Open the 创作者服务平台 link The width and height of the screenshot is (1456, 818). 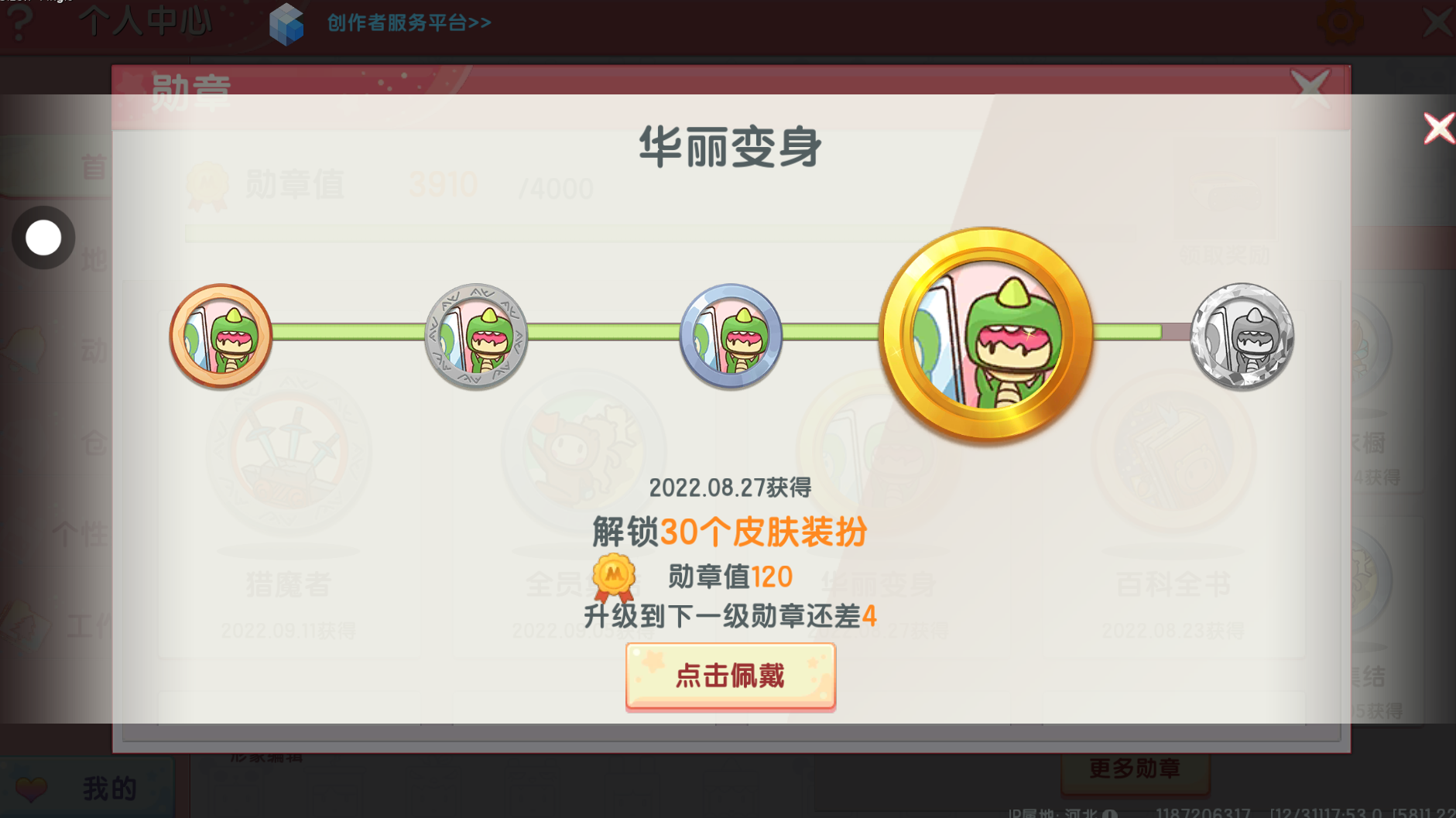point(409,22)
